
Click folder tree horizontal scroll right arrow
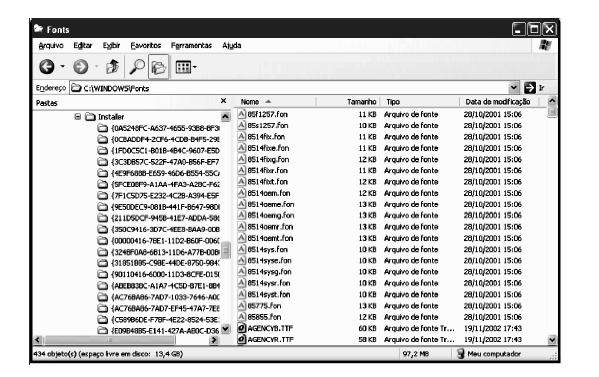coord(214,340)
